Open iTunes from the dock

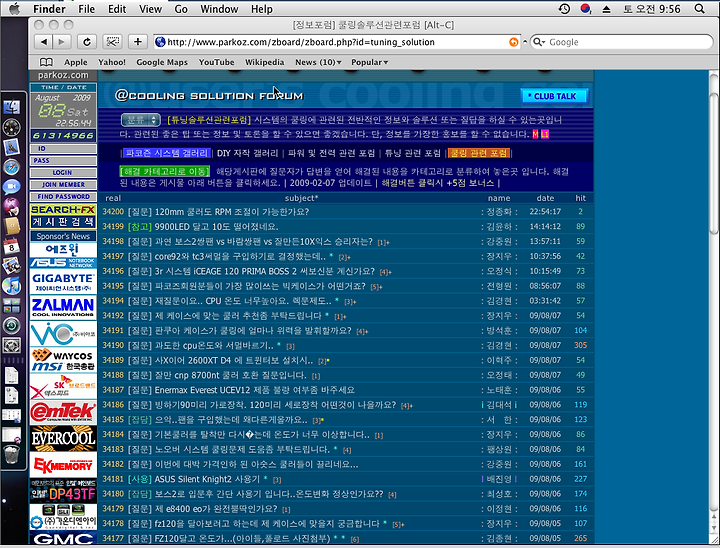click(11, 286)
